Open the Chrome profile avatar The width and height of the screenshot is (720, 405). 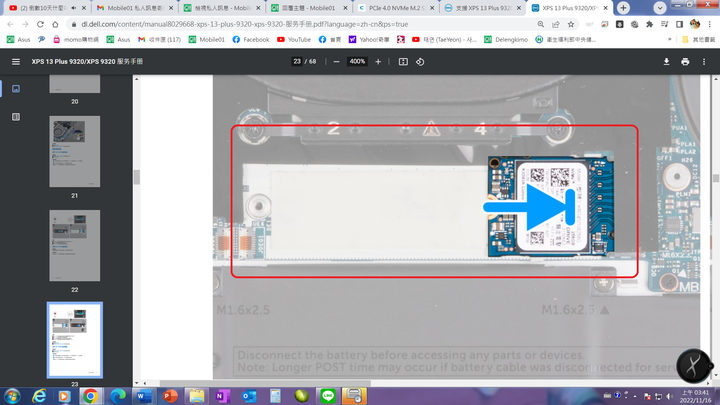[695, 24]
